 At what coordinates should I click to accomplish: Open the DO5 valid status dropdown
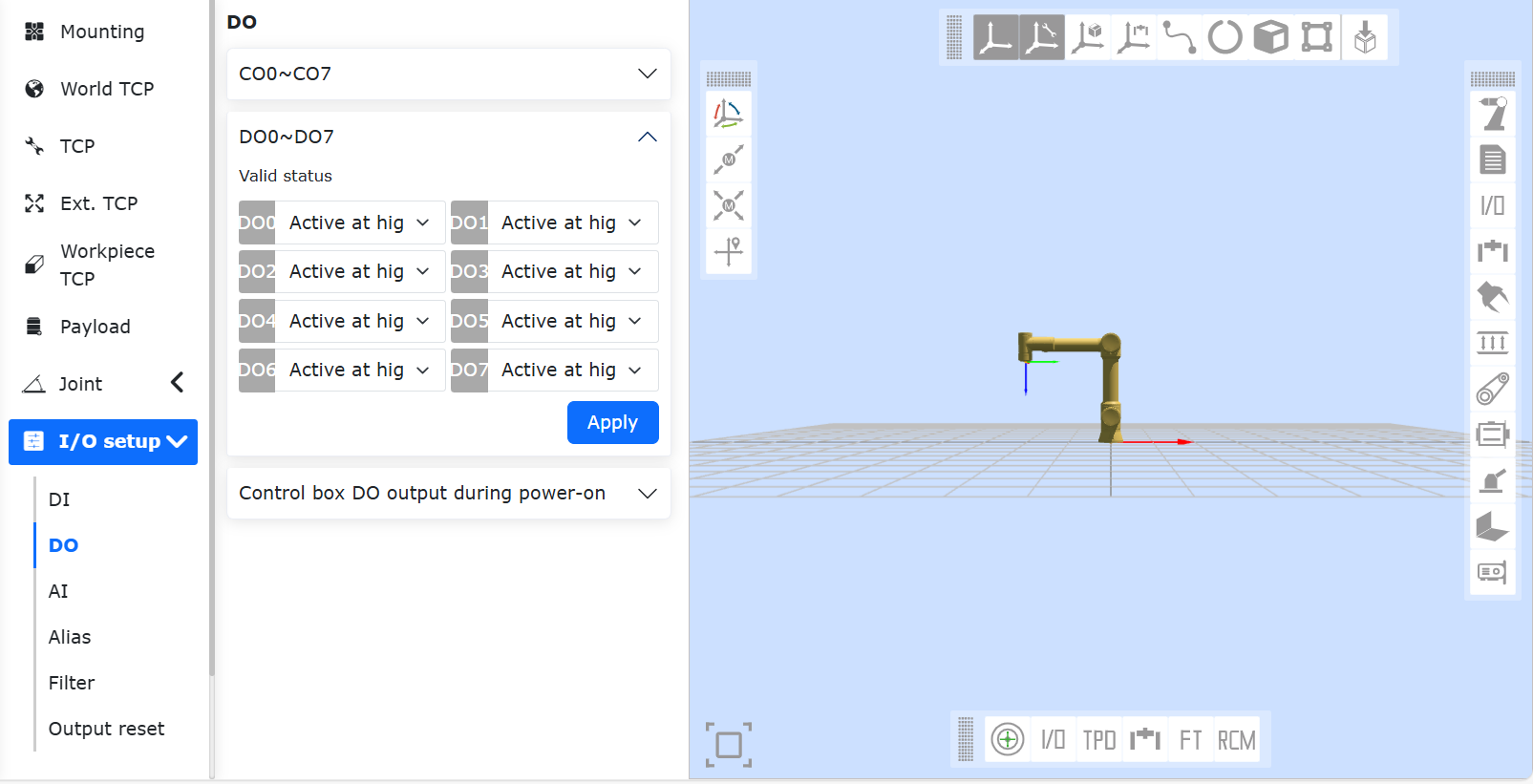coord(573,321)
